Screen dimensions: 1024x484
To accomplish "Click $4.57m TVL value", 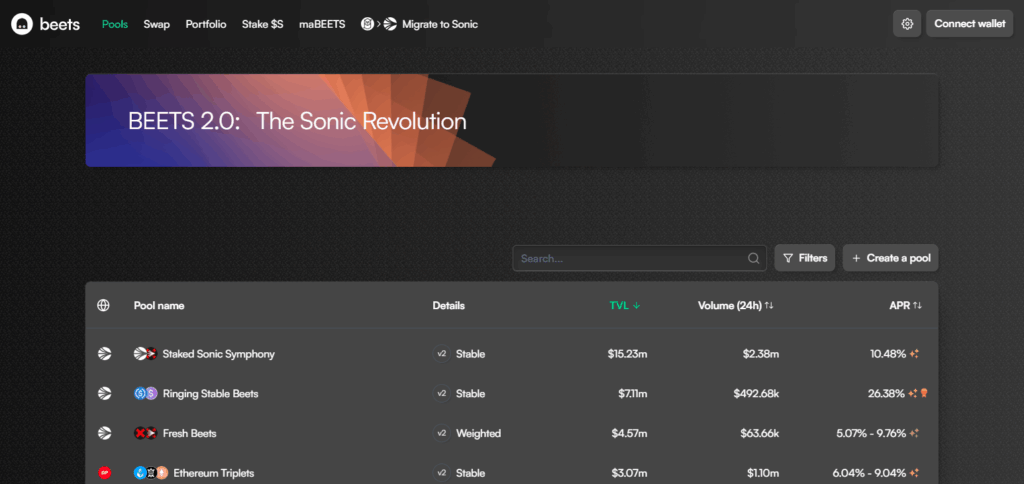I will (630, 433).
